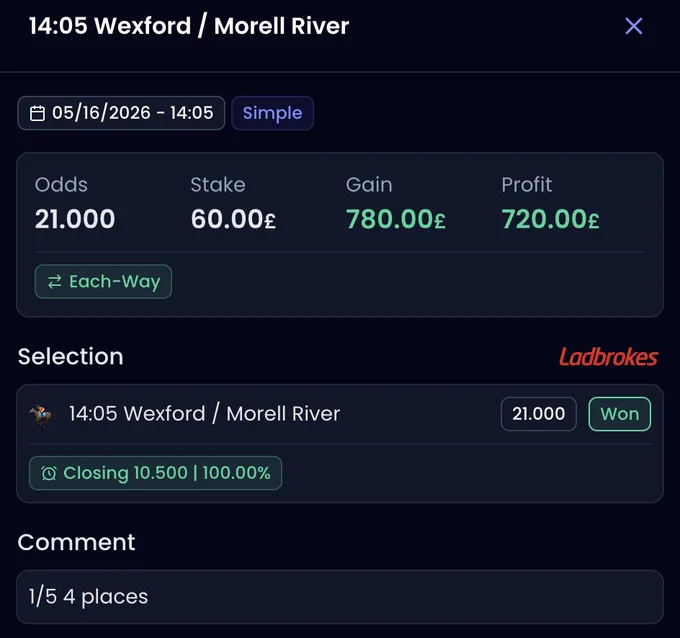680x638 pixels.
Task: Click the horse racing jockey icon
Action: (41, 415)
